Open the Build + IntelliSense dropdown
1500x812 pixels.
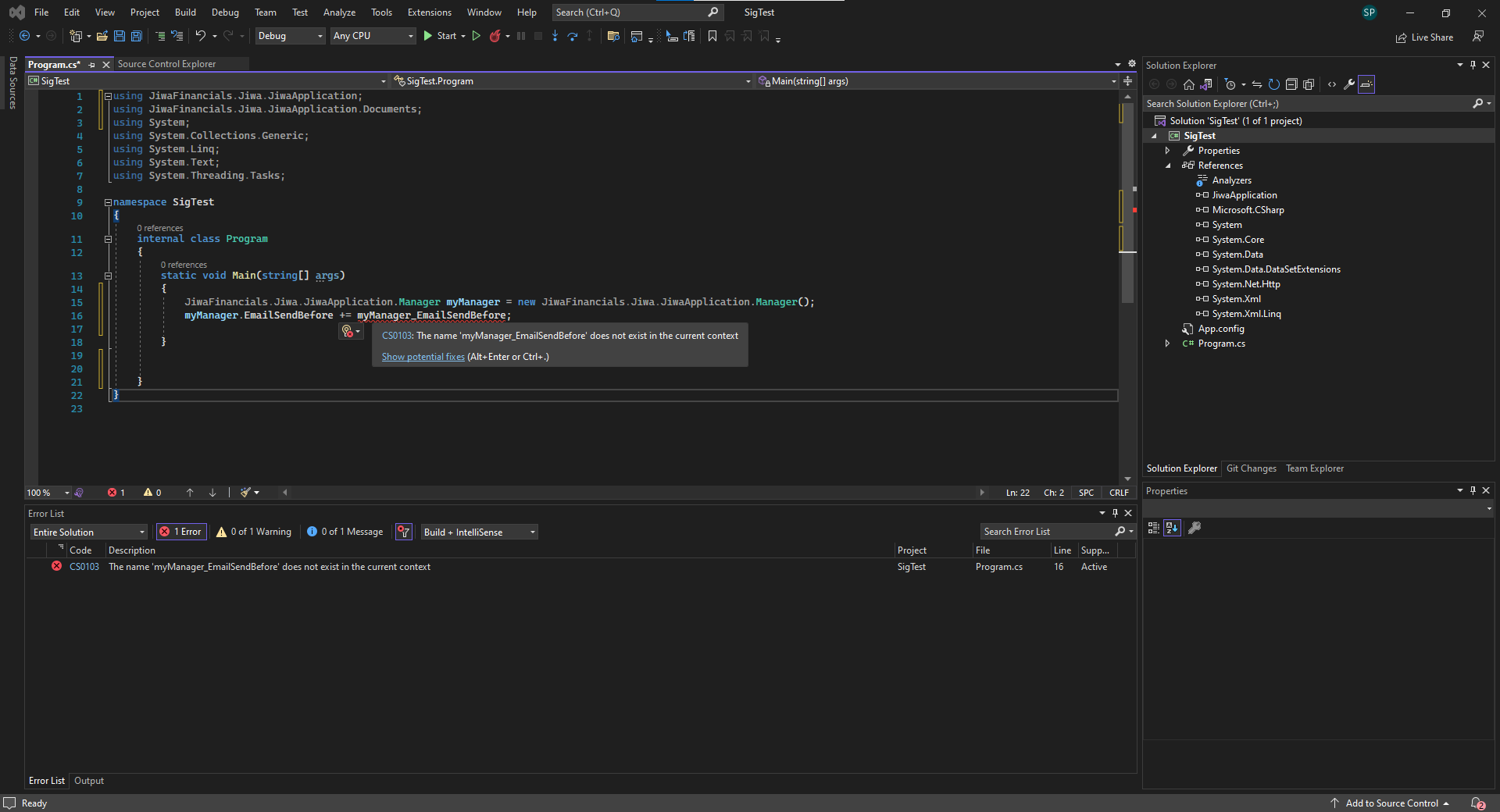[479, 532]
